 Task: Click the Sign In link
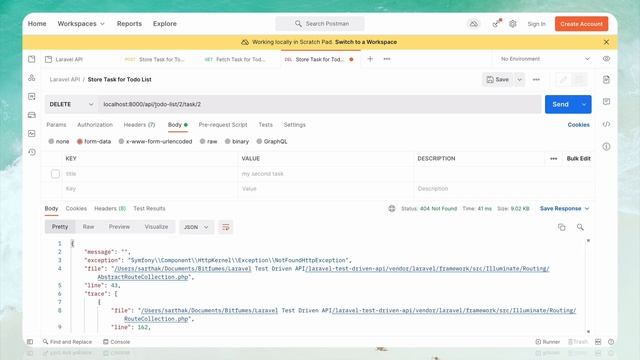click(536, 24)
